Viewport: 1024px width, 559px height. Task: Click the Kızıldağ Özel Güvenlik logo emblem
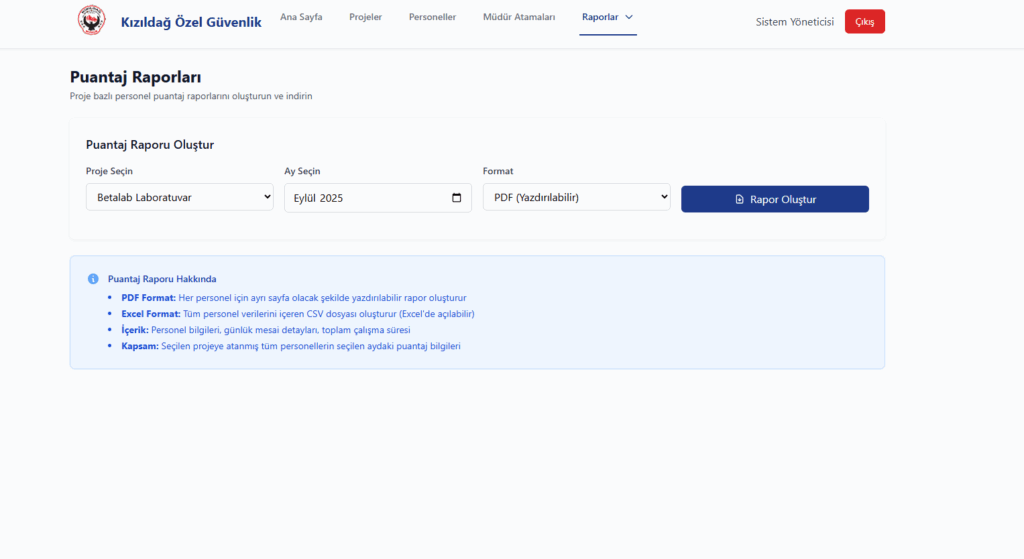(91, 21)
